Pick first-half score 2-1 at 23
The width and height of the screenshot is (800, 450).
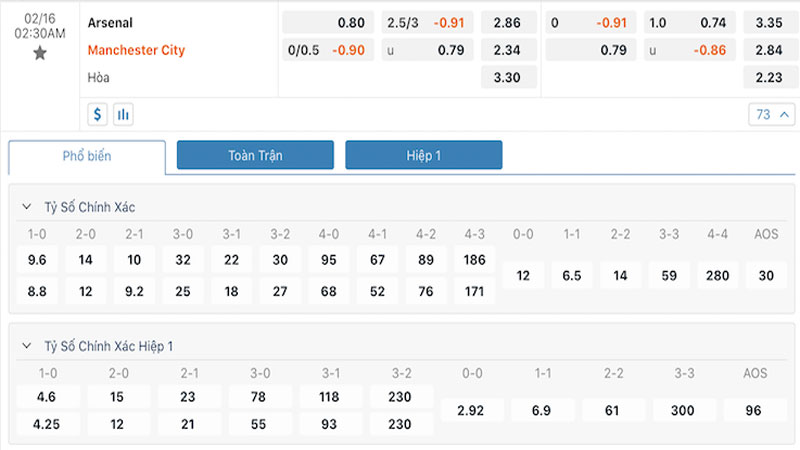pyautogui.click(x=189, y=397)
